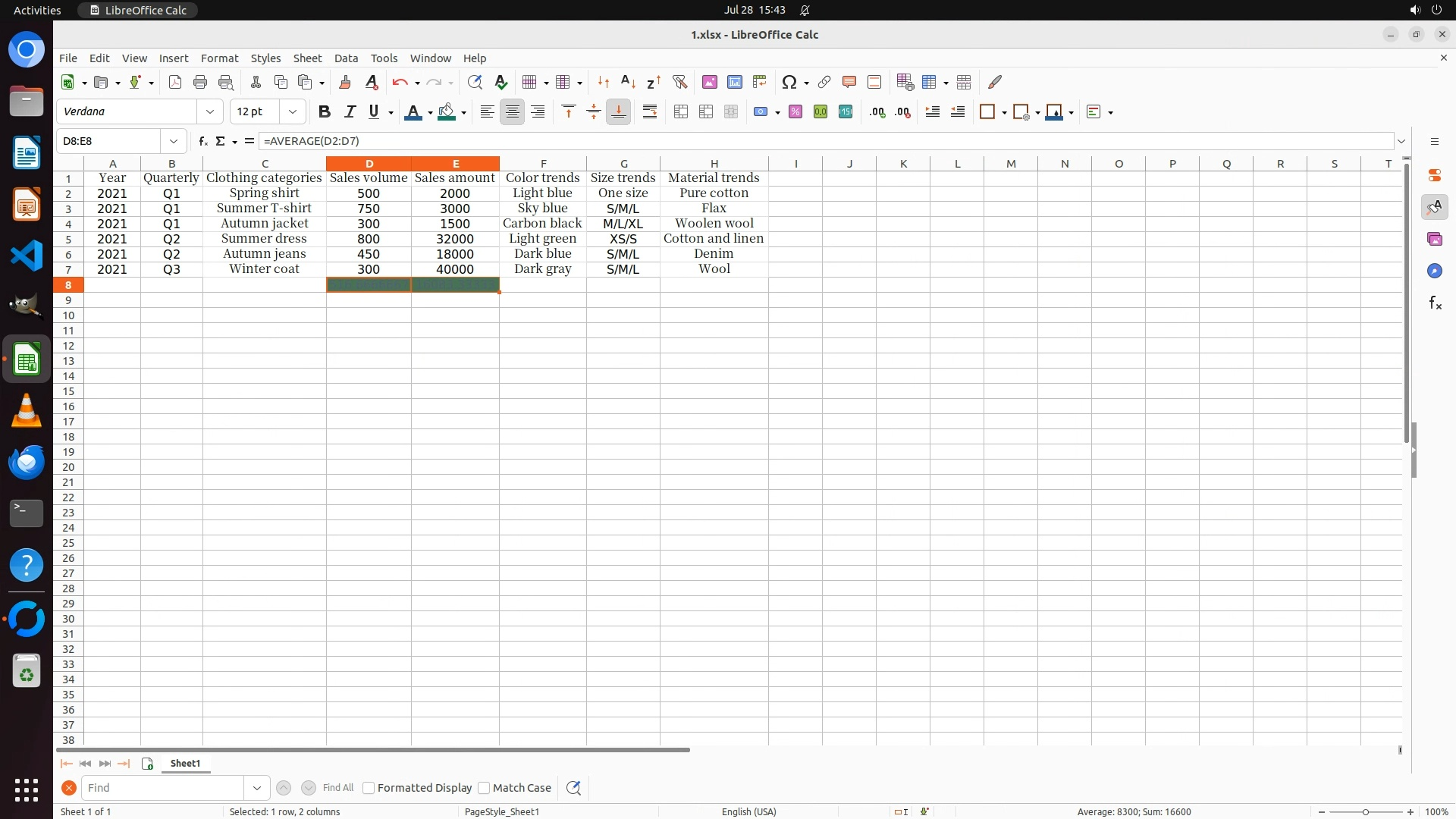Click inside the Find text field
This screenshot has width=1456, height=819.
point(162,788)
